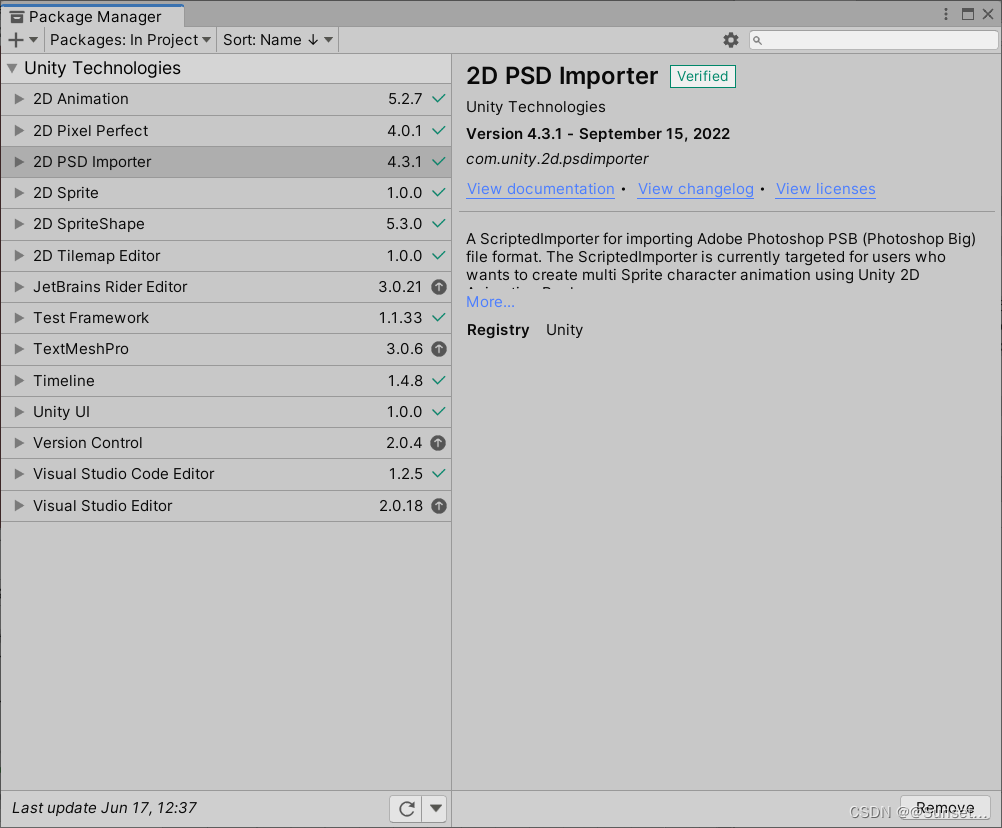Collapse the Unity Technologies group
The image size is (1002, 828).
(12, 68)
